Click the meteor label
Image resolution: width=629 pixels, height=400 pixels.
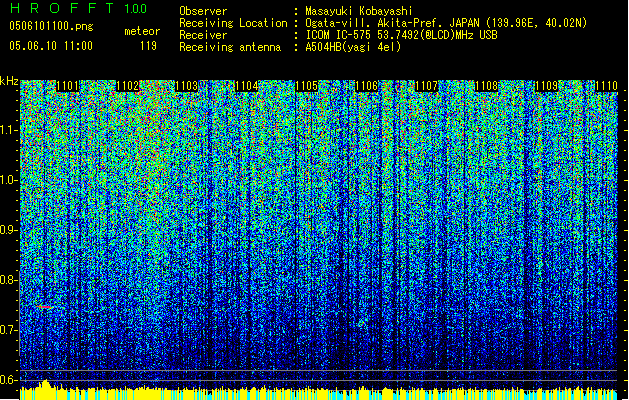(142, 31)
